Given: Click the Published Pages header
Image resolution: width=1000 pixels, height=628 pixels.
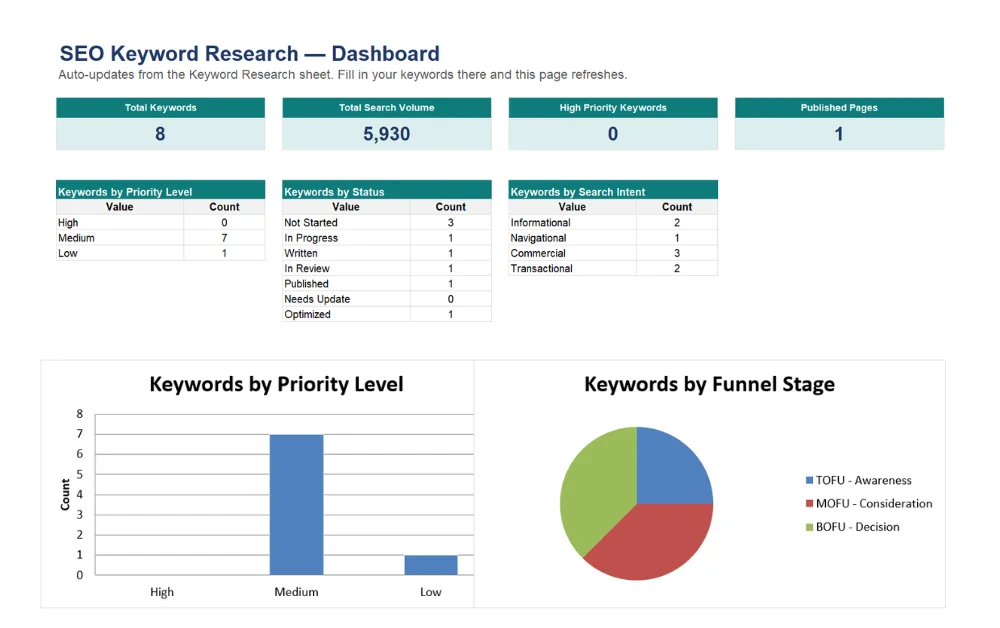Looking at the screenshot, I should pyautogui.click(x=839, y=108).
